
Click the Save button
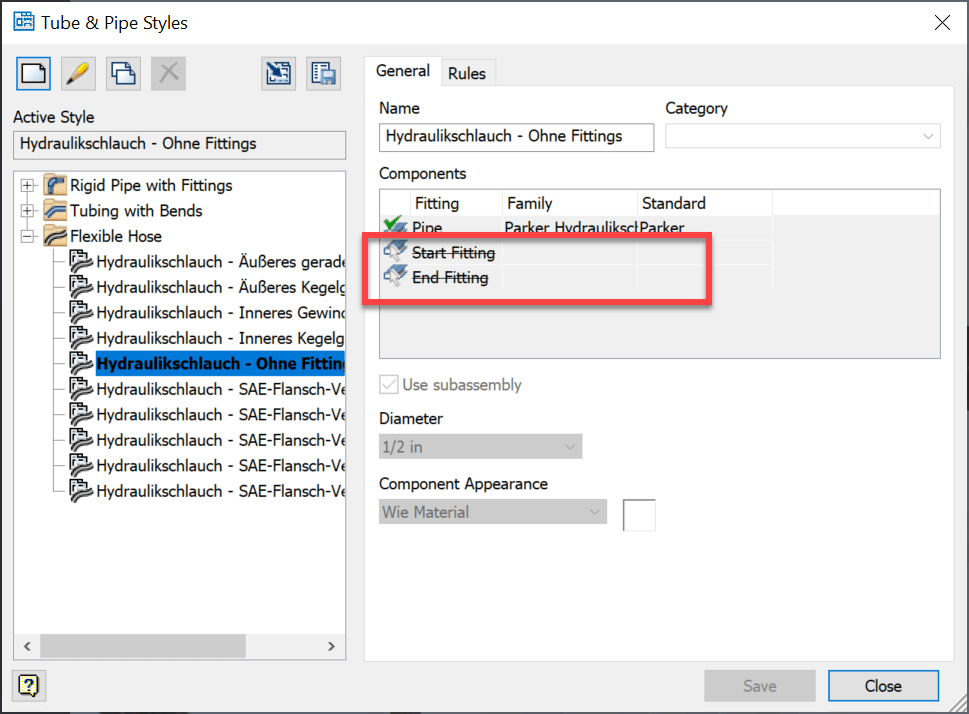tap(760, 686)
